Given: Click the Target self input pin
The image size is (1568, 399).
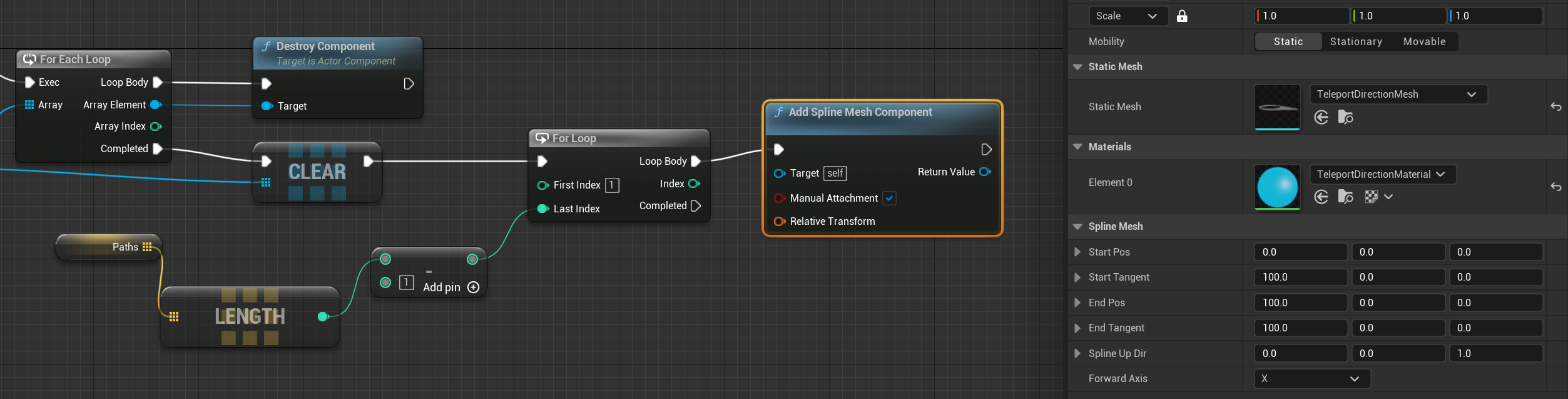Looking at the screenshot, I should pyautogui.click(x=780, y=173).
